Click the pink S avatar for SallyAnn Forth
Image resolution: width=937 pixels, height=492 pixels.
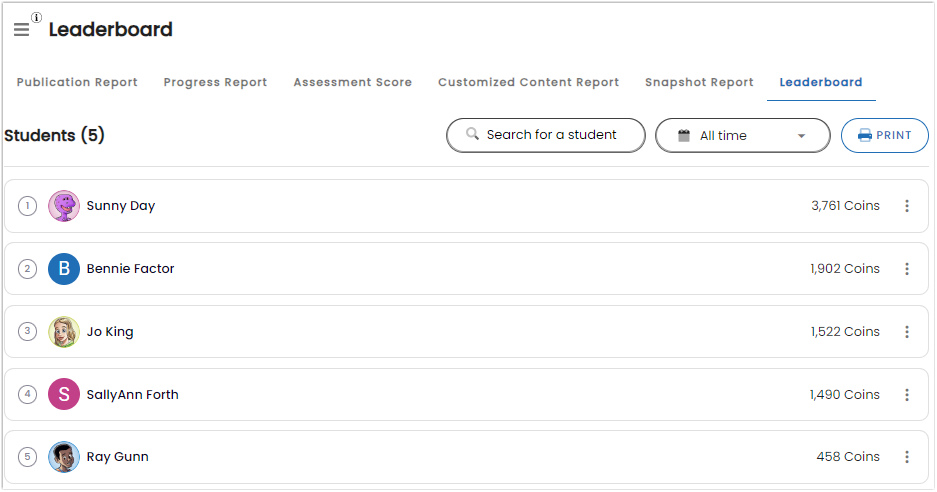(64, 395)
